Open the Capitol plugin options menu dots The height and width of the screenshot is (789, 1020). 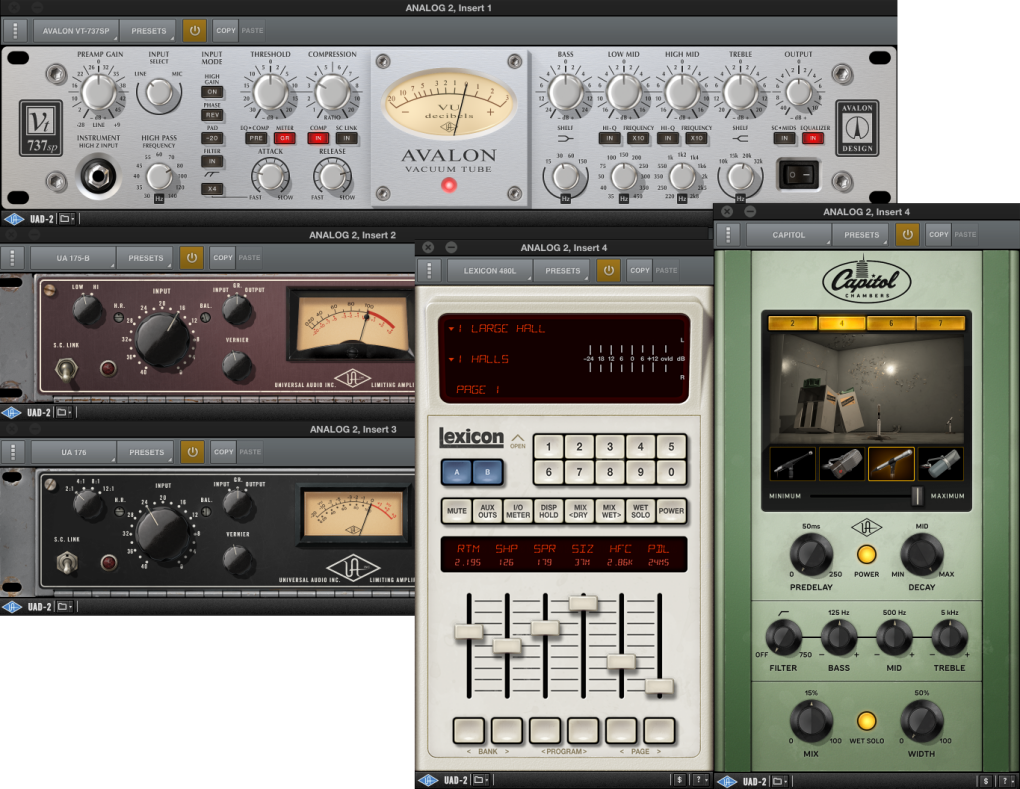[728, 234]
